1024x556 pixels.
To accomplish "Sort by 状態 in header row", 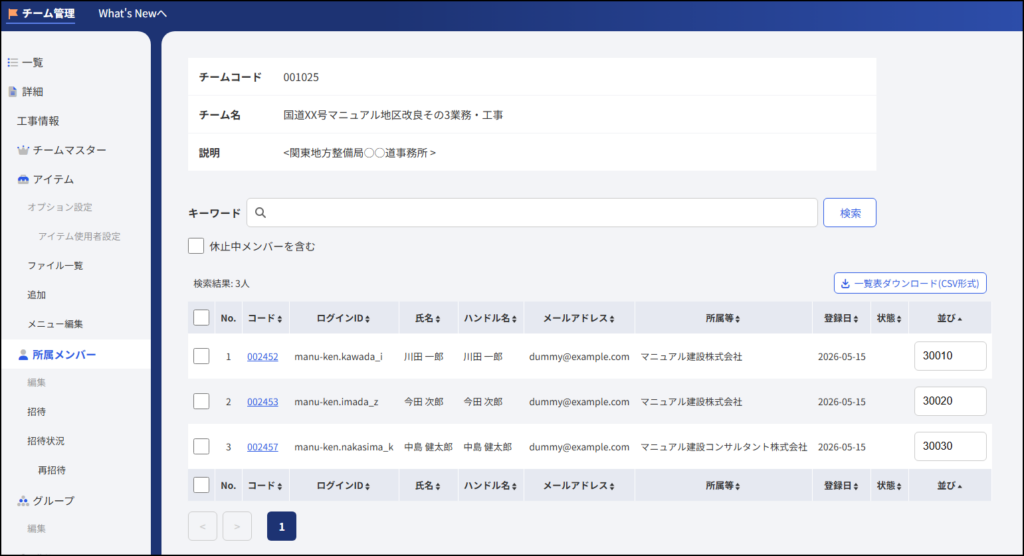I will coord(889,318).
